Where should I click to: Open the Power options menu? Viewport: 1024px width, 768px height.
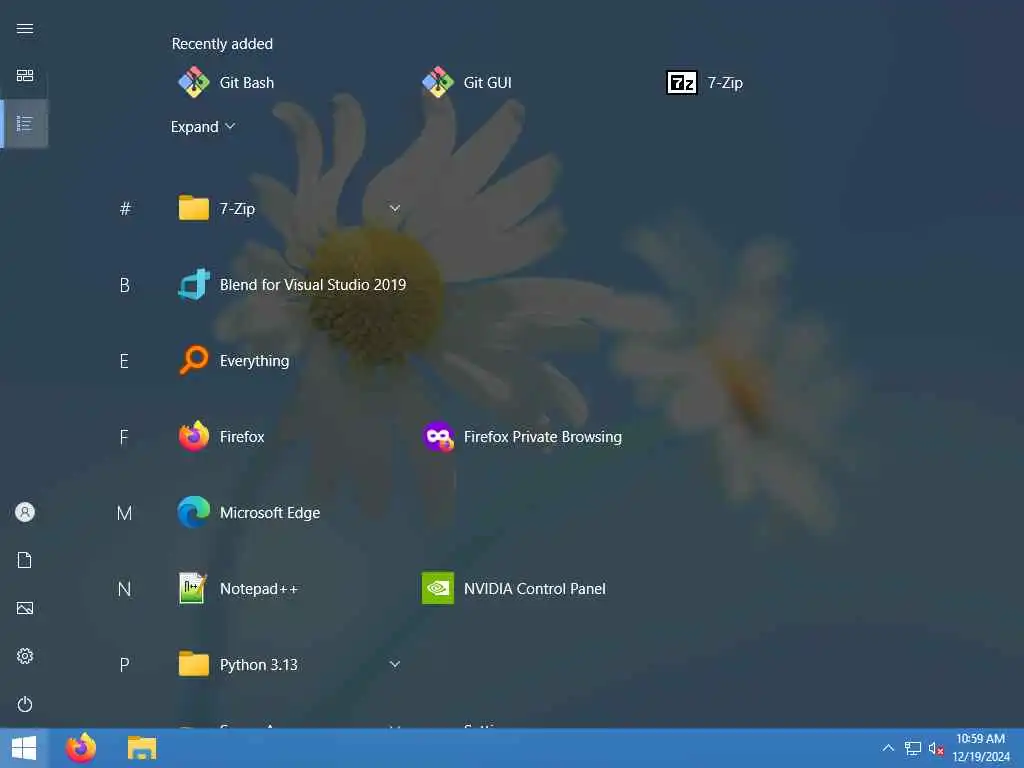click(x=25, y=704)
